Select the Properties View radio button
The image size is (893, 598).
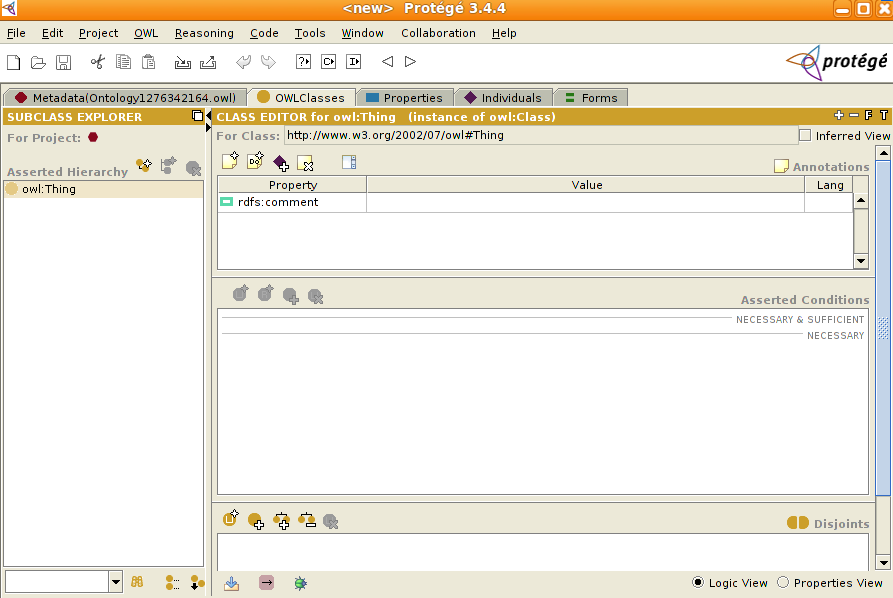783,582
